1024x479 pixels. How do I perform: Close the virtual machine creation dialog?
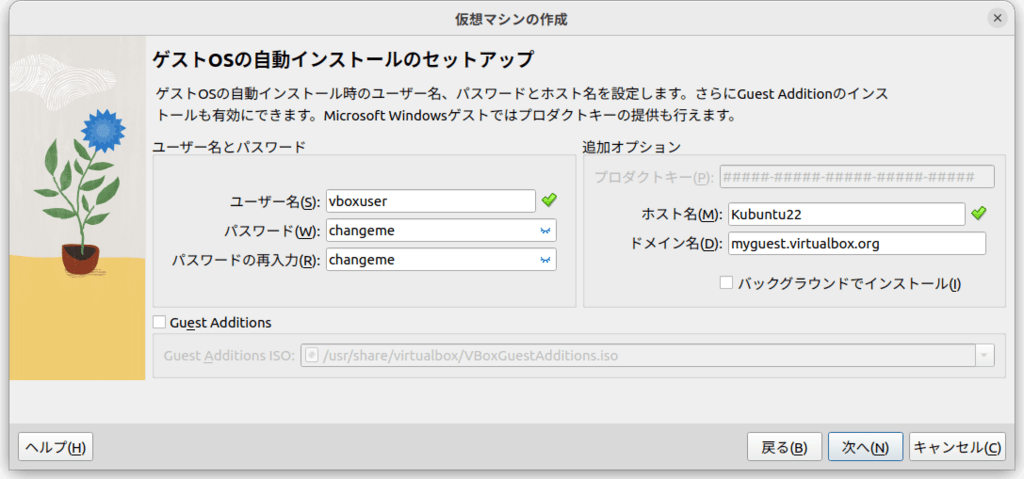point(997,19)
